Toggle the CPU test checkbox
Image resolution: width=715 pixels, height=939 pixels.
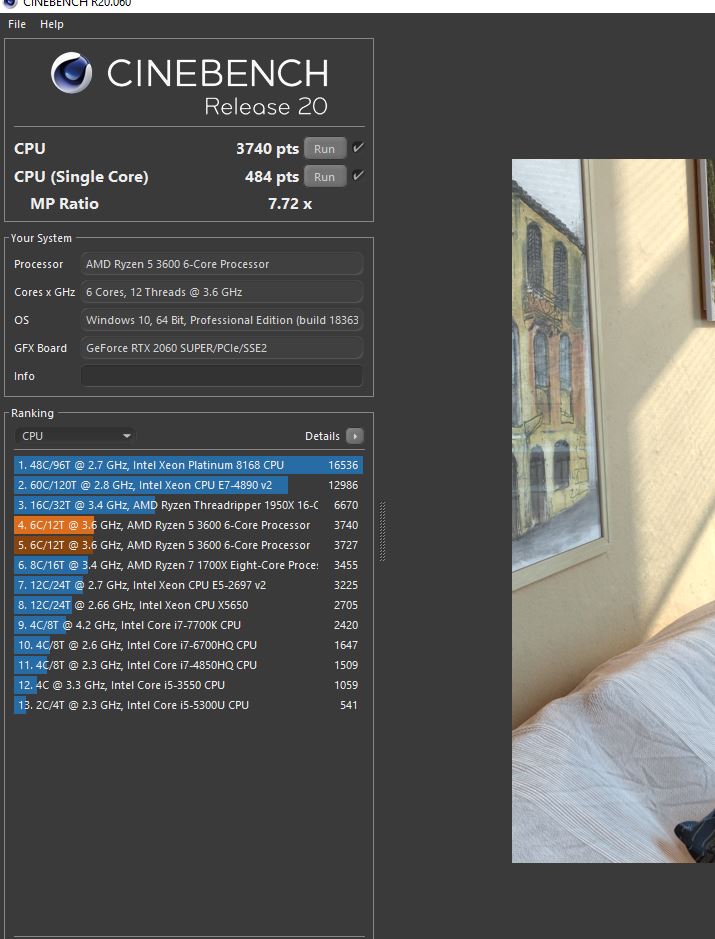click(x=358, y=147)
